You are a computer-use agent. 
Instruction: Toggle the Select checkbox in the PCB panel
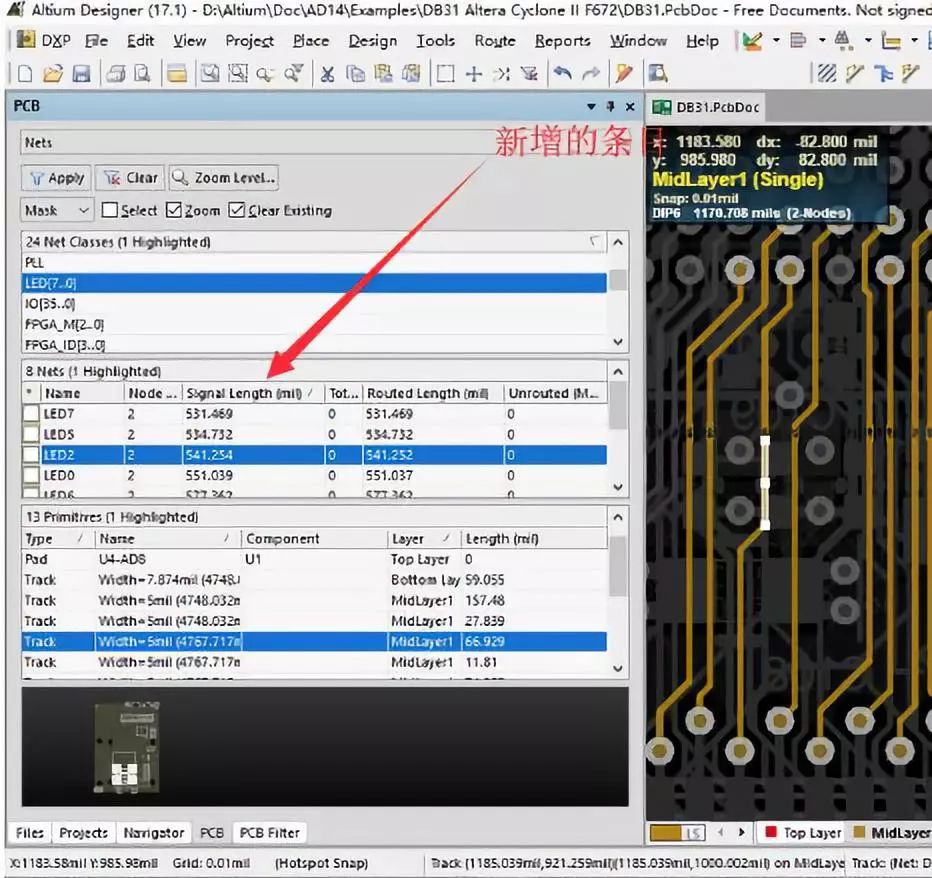pos(109,210)
